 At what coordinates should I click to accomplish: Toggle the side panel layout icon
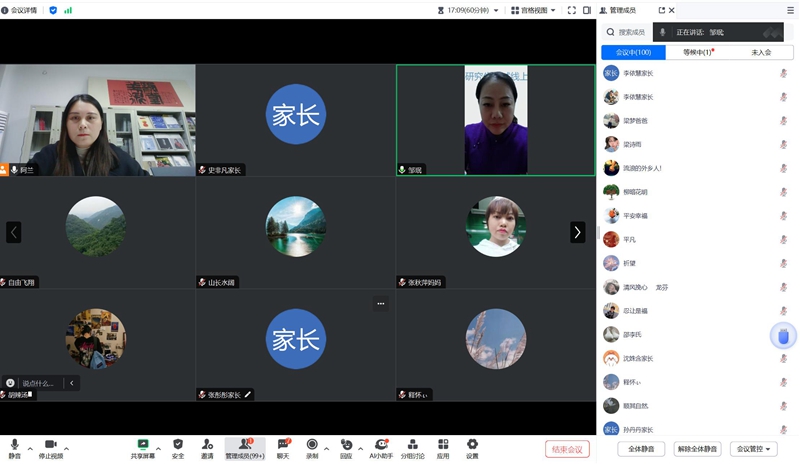[x=587, y=10]
